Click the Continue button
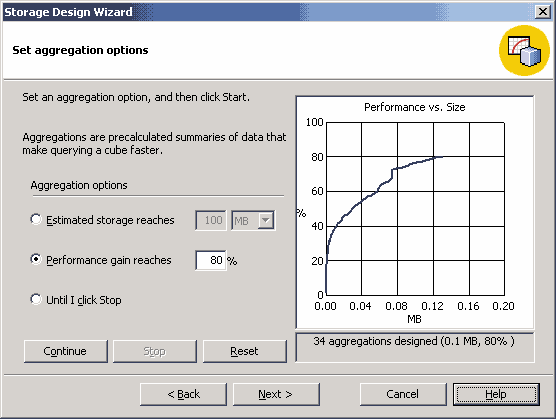Viewport: 556px width, 419px height. [66, 351]
